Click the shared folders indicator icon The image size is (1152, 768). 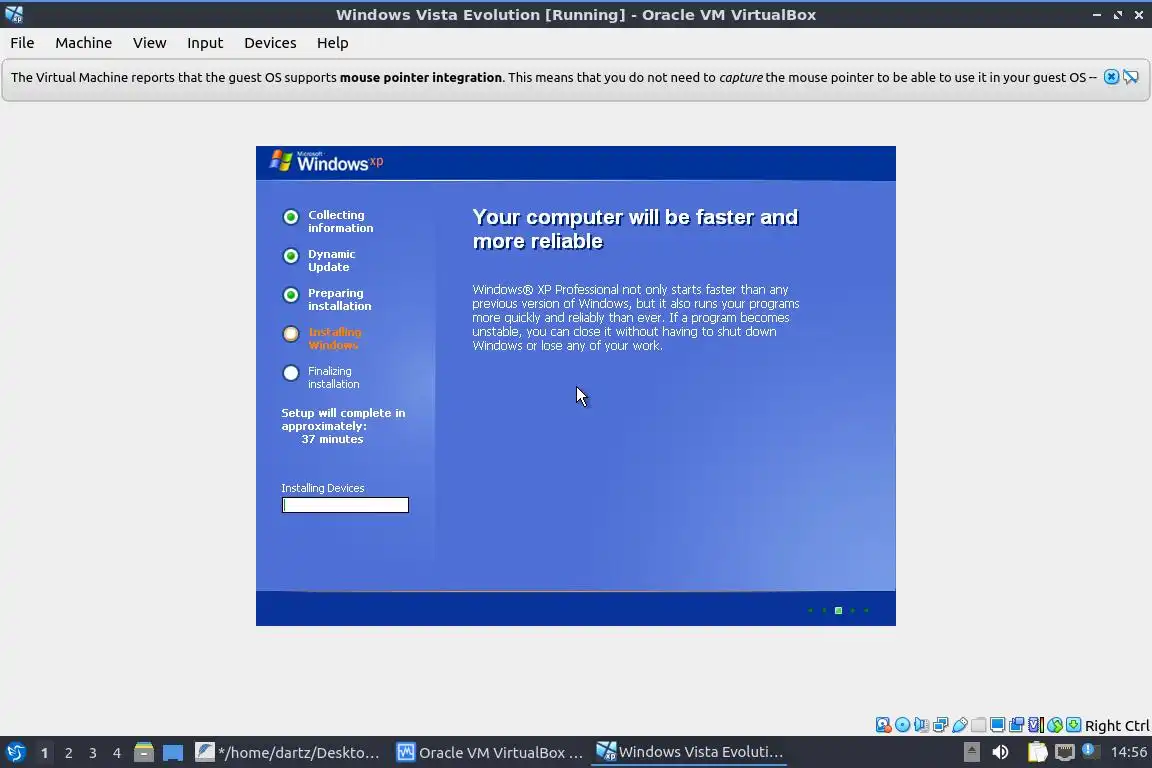coord(979,725)
